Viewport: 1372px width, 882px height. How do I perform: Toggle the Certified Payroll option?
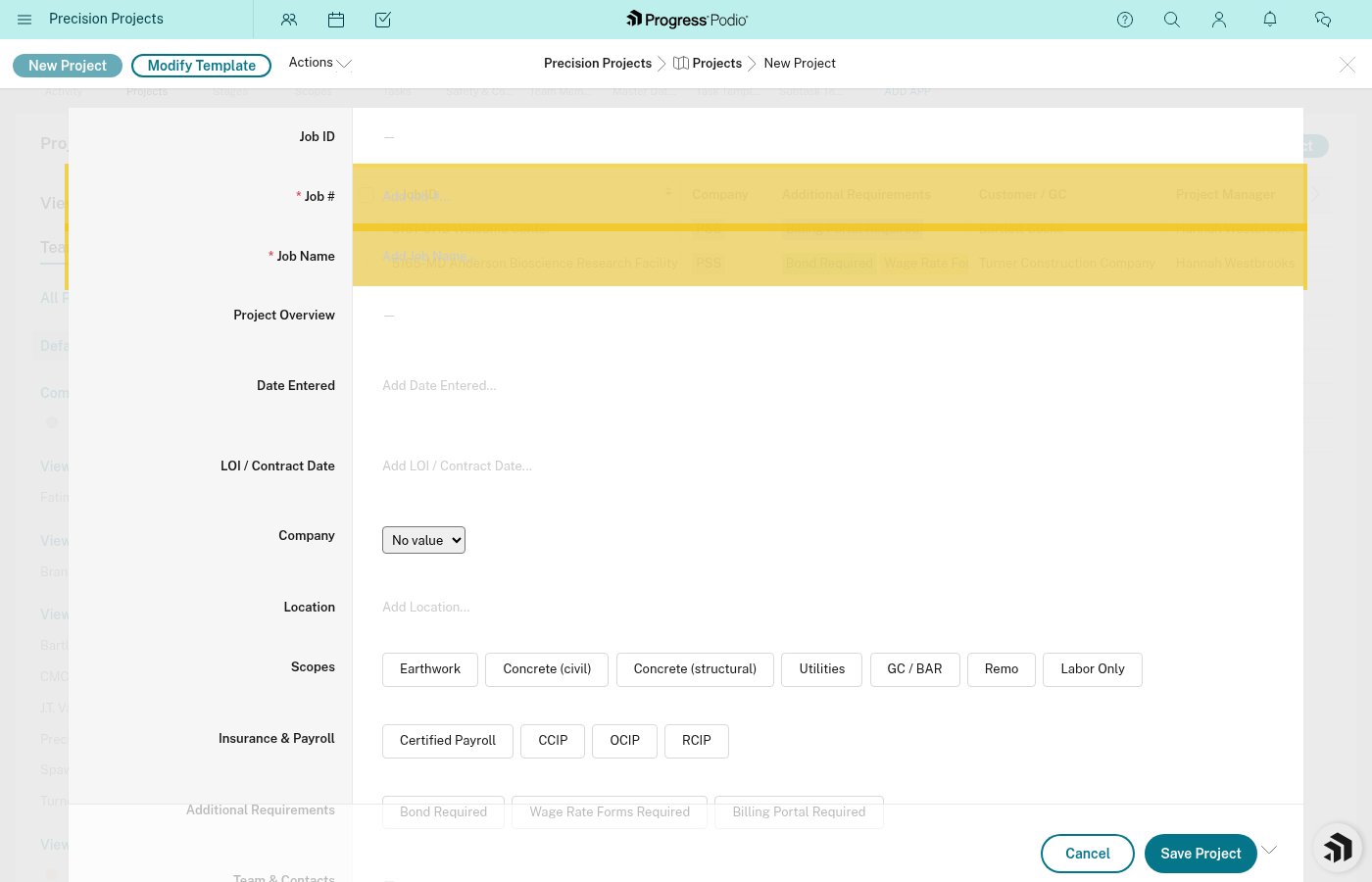tap(447, 741)
